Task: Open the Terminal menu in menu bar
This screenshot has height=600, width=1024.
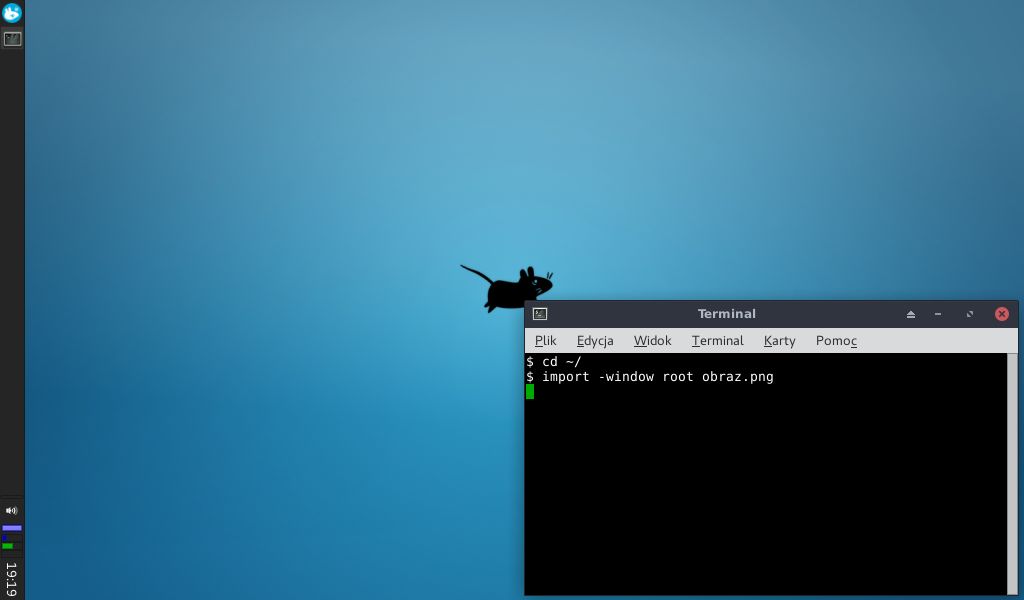Action: (x=718, y=341)
